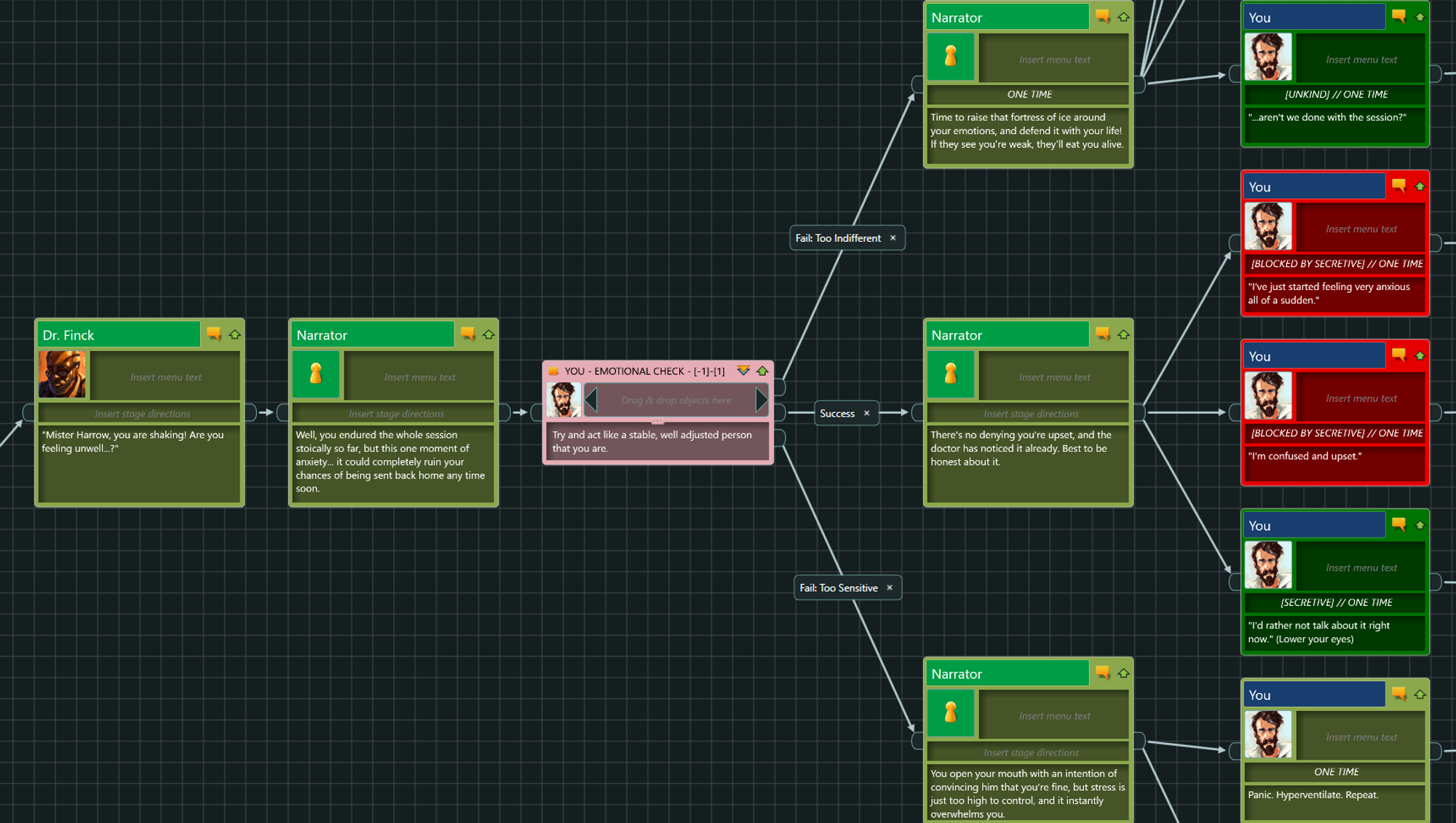Click left arrow in Emotional Check object strip

(x=591, y=400)
